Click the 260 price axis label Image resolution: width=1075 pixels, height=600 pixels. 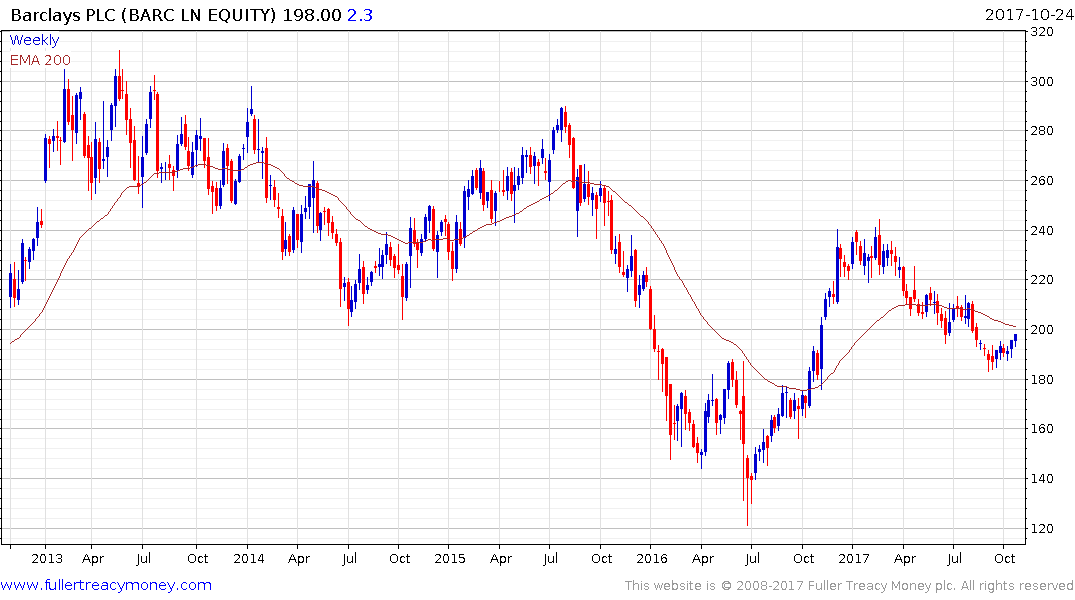(x=1042, y=181)
